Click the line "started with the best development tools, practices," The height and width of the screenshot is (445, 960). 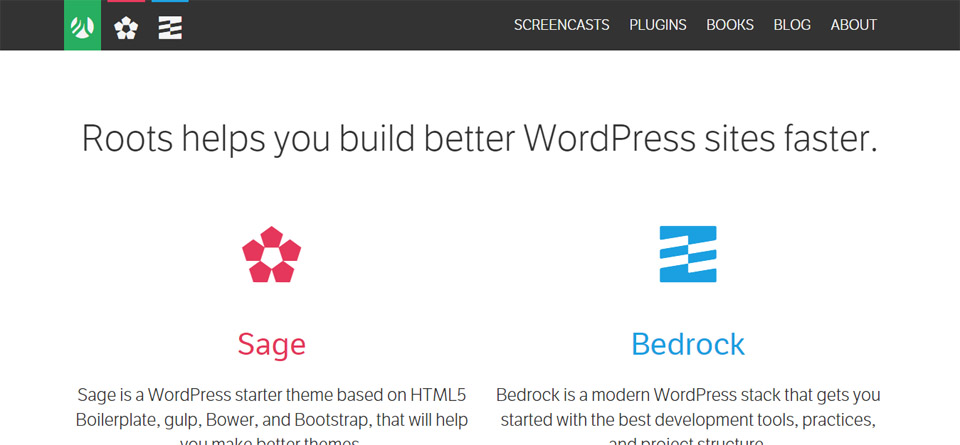[688, 420]
